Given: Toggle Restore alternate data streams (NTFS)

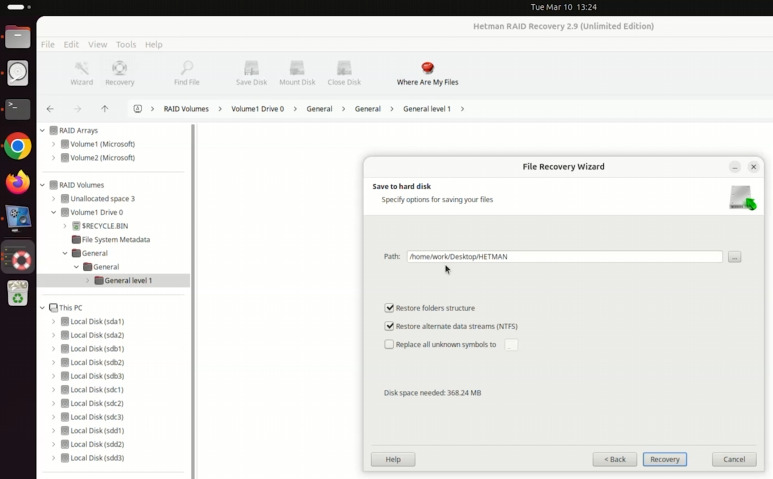Looking at the screenshot, I should pos(389,326).
